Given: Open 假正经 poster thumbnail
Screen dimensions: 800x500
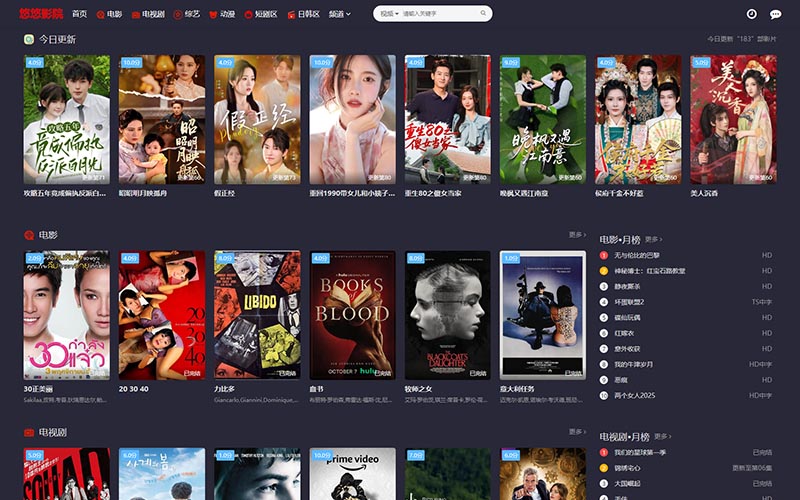Looking at the screenshot, I should 257,119.
